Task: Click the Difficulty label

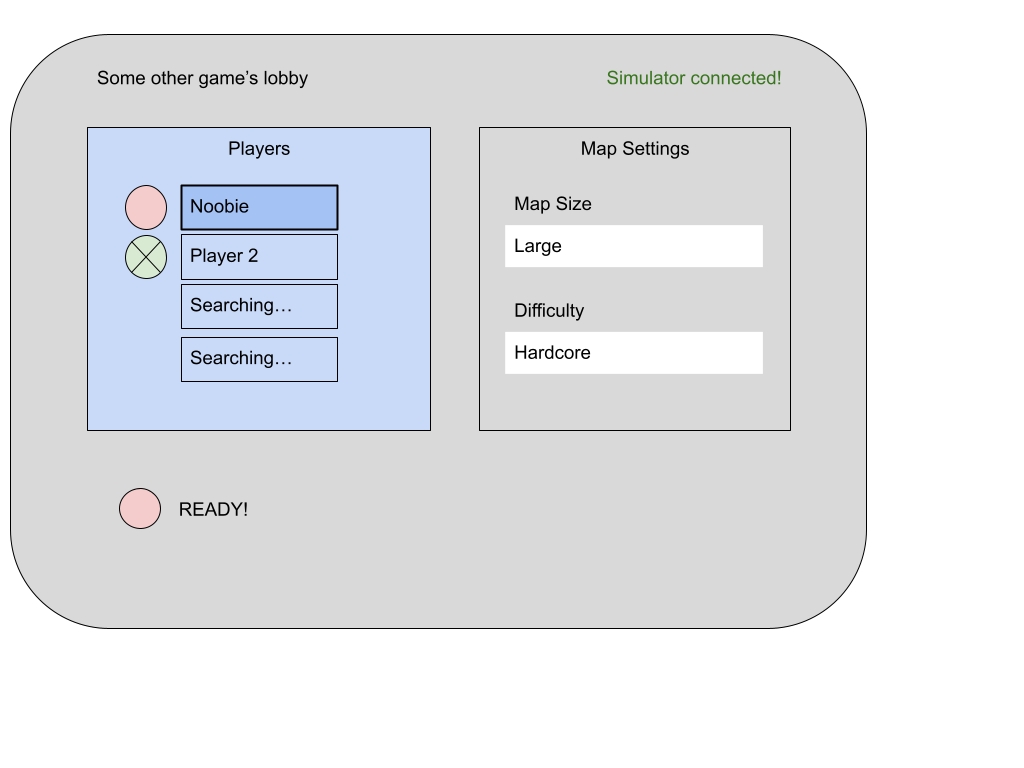Action: pyautogui.click(x=549, y=311)
